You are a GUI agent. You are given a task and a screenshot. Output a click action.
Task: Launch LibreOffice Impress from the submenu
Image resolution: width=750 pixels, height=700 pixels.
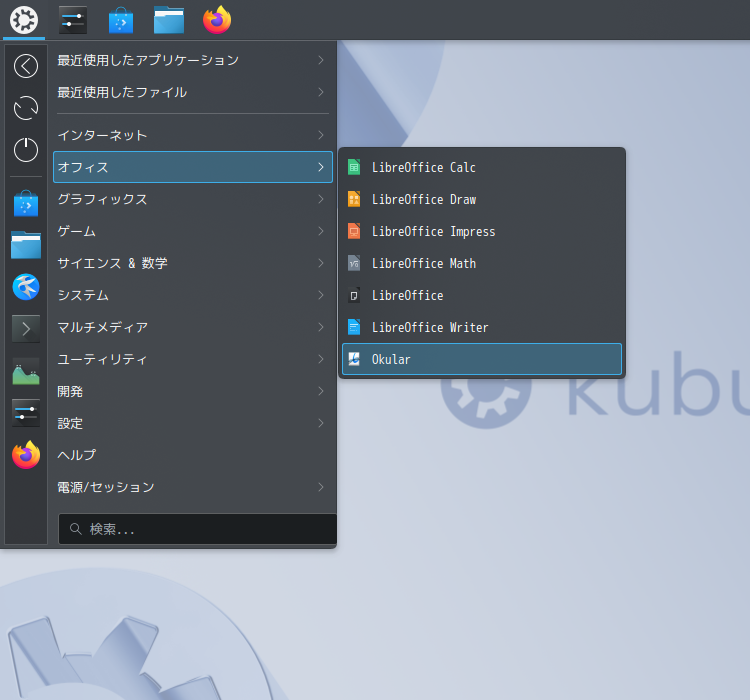482,232
